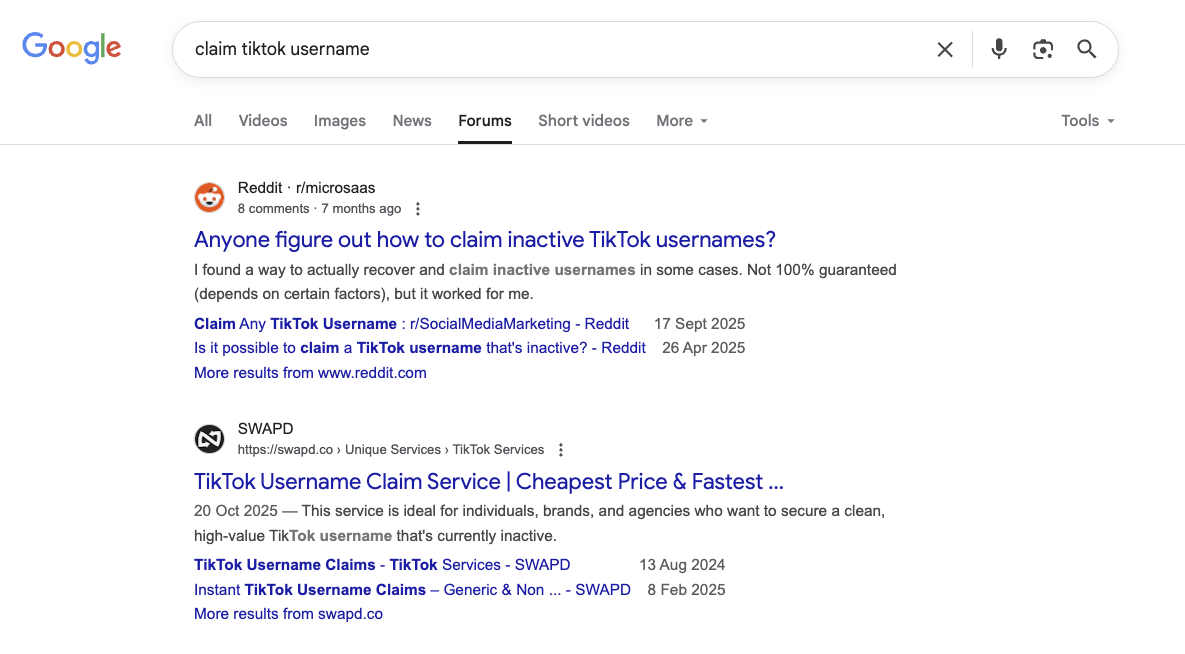Clear the search box text
1185x654 pixels.
click(944, 49)
